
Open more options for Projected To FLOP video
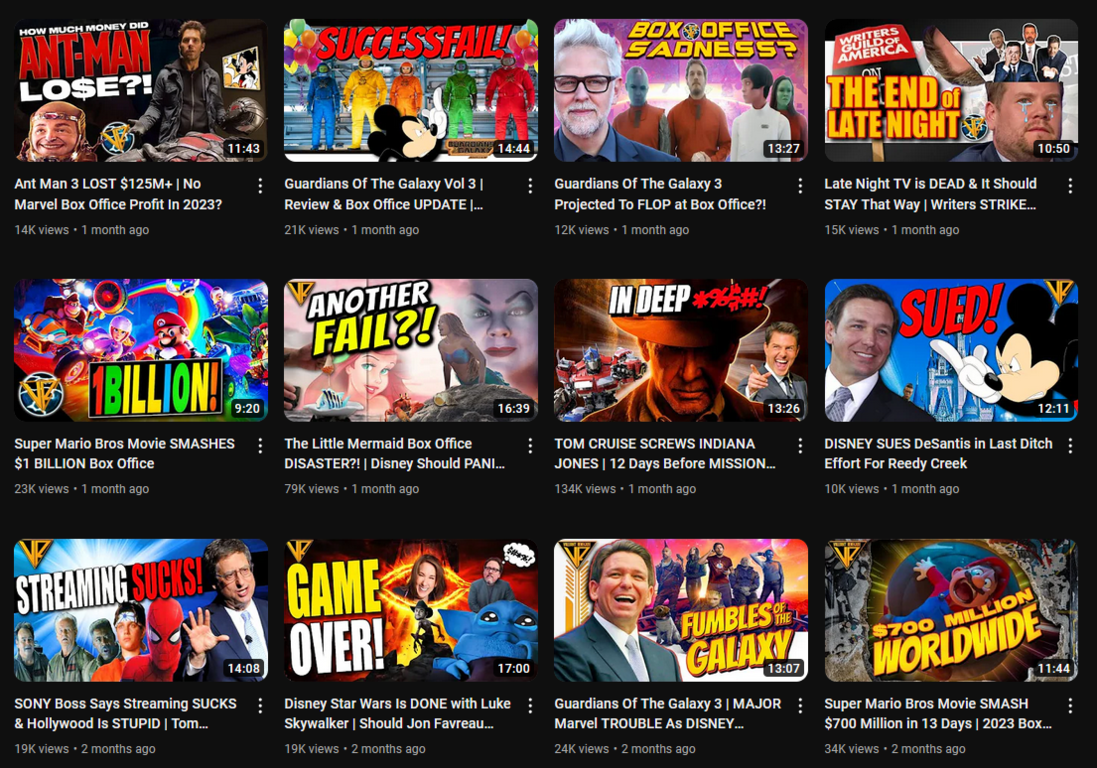800,185
